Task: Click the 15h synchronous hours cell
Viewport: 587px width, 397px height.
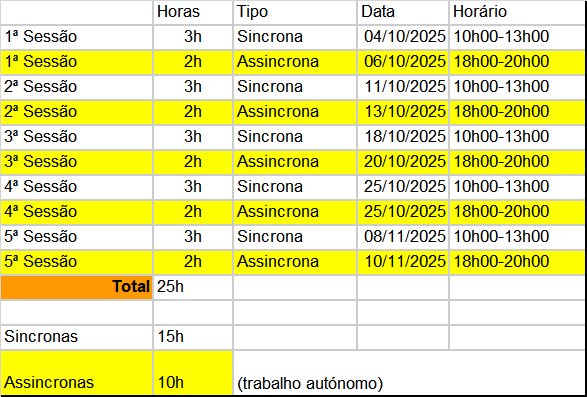Action: pyautogui.click(x=193, y=337)
